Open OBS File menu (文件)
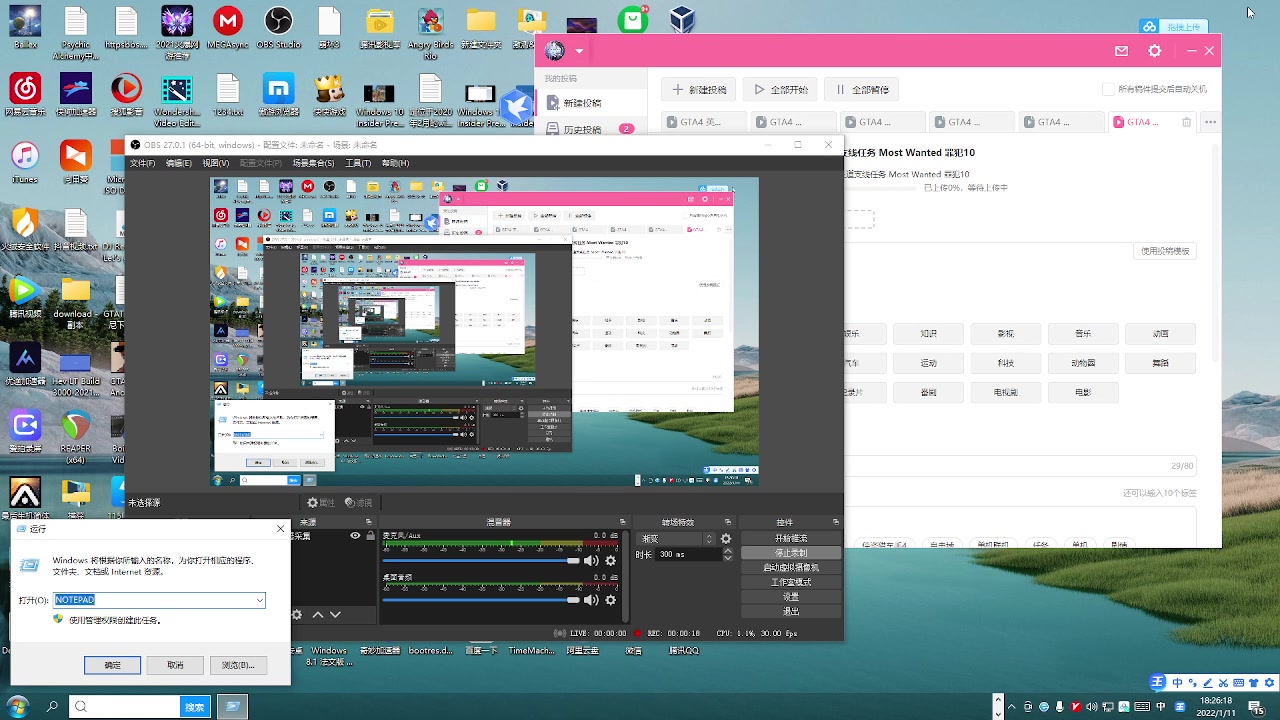1280x720 pixels. [142, 163]
